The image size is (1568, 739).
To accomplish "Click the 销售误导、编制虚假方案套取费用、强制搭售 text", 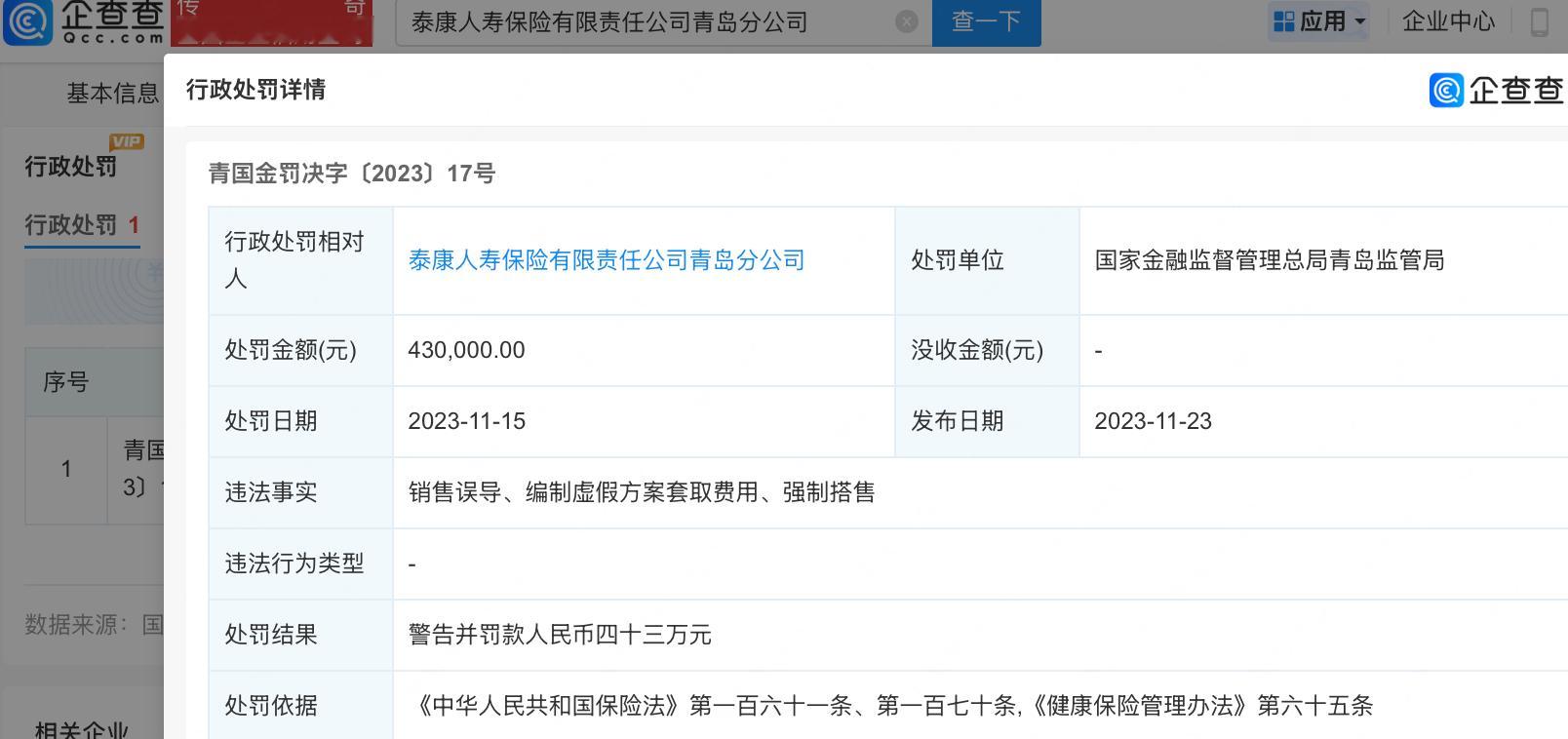I will tap(642, 492).
